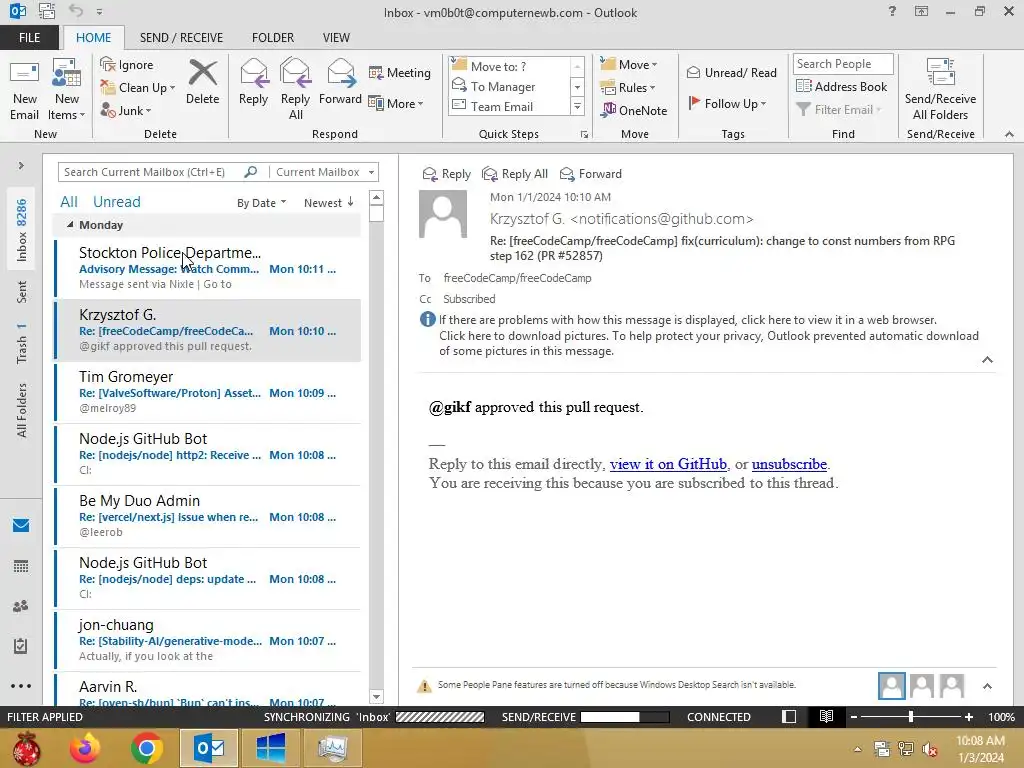1024x768 pixels.
Task: Expand the Quick Steps gallery
Action: [x=577, y=106]
